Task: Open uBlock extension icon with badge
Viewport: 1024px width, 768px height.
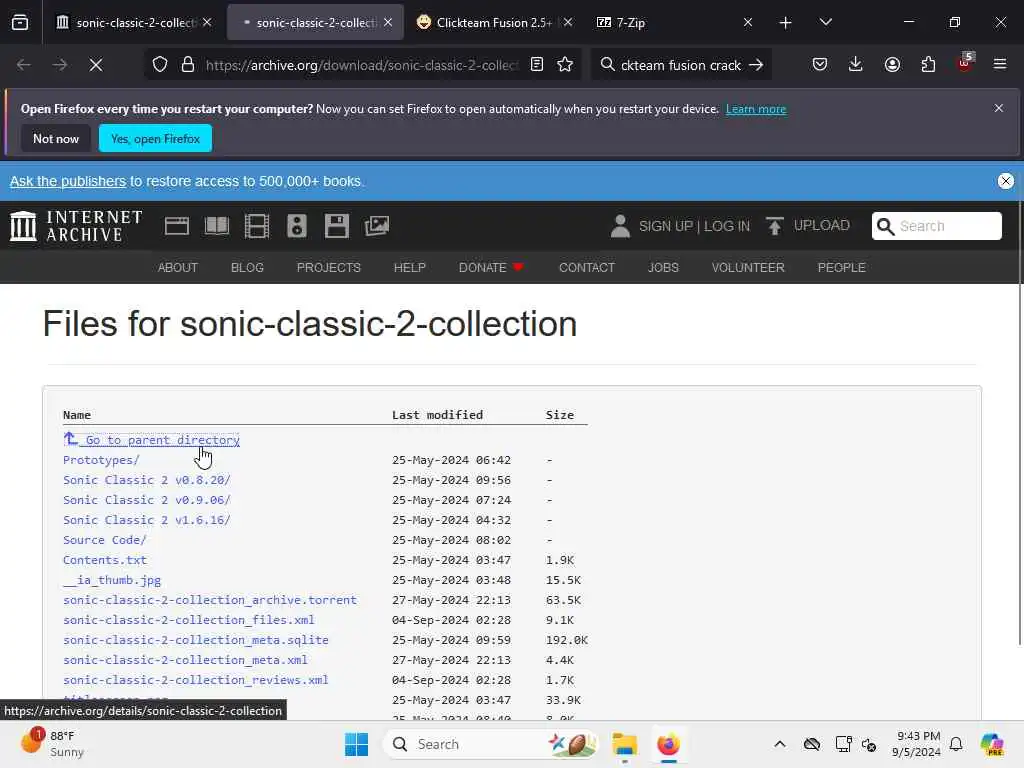Action: 965,63
